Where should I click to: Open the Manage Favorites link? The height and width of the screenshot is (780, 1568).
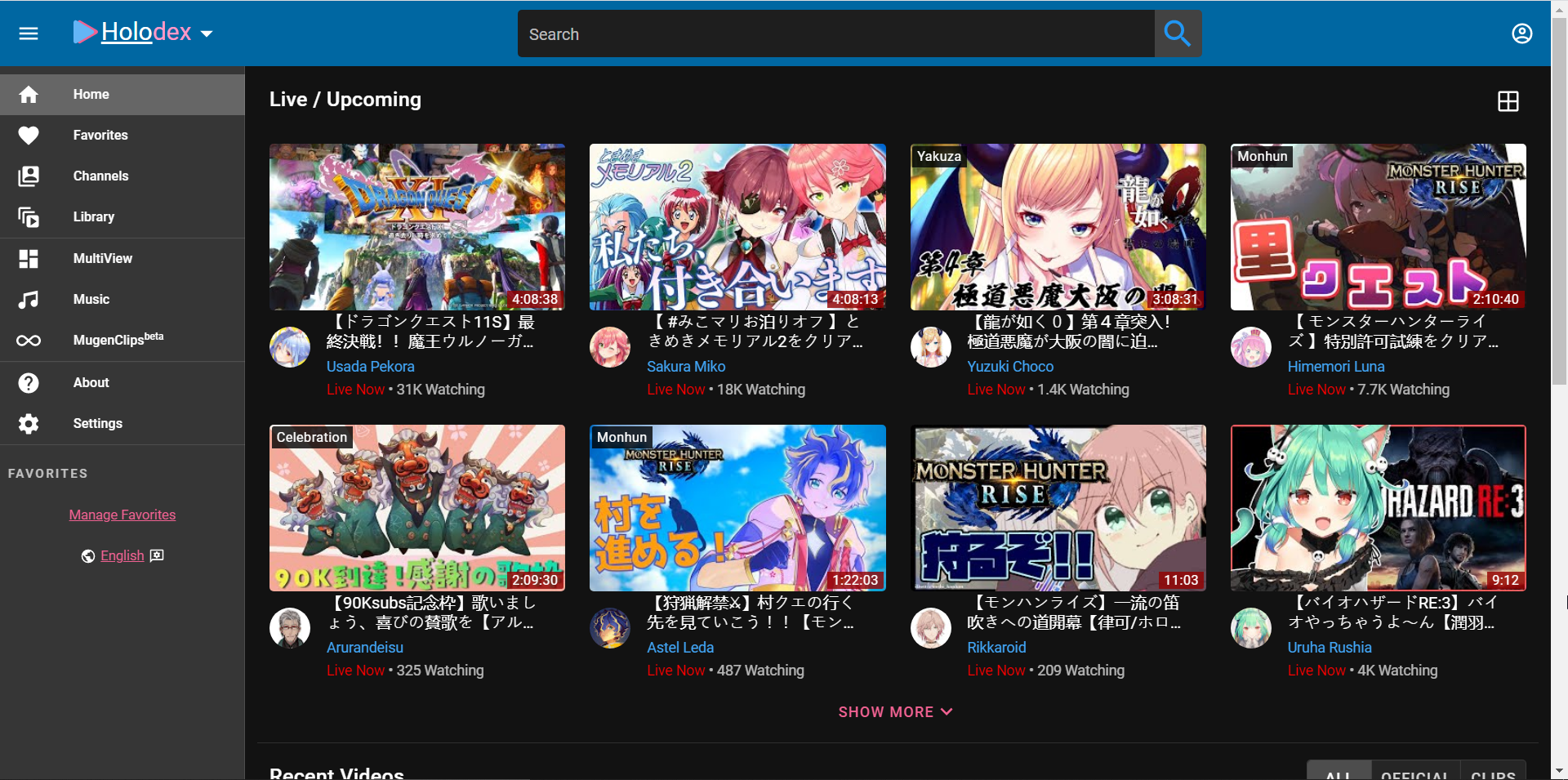122,515
